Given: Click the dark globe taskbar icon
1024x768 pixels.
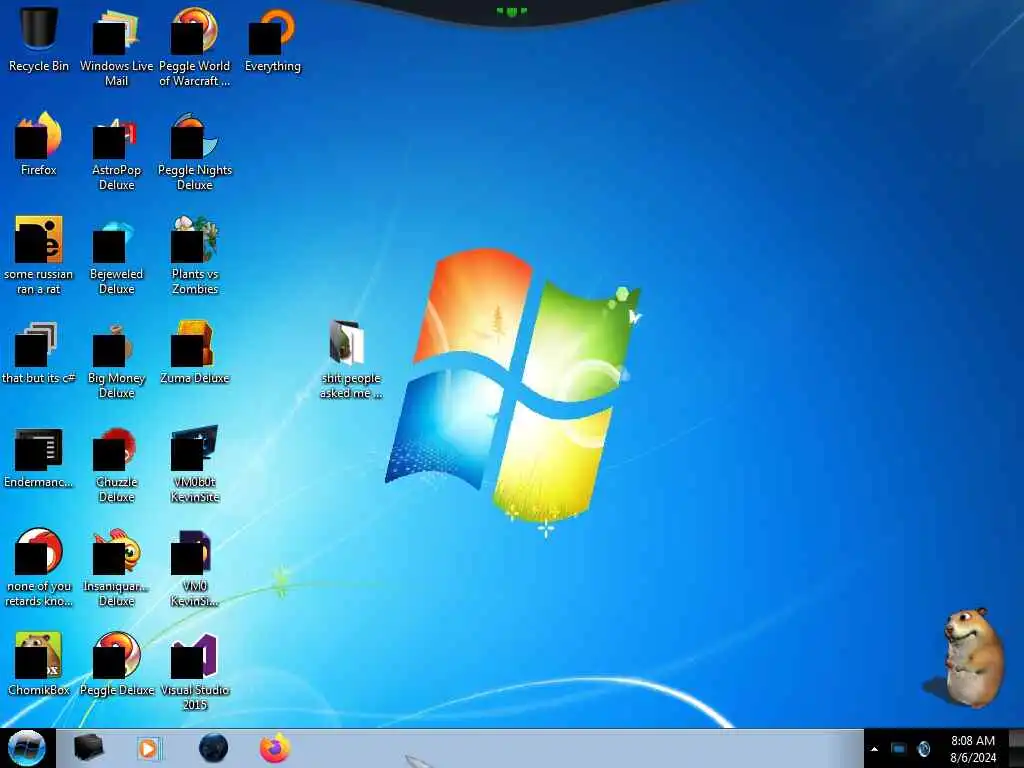Looking at the screenshot, I should coord(214,748).
